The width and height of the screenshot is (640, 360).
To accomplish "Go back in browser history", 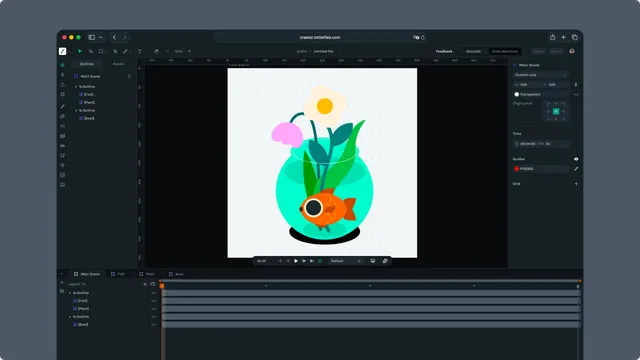I will (x=114, y=37).
